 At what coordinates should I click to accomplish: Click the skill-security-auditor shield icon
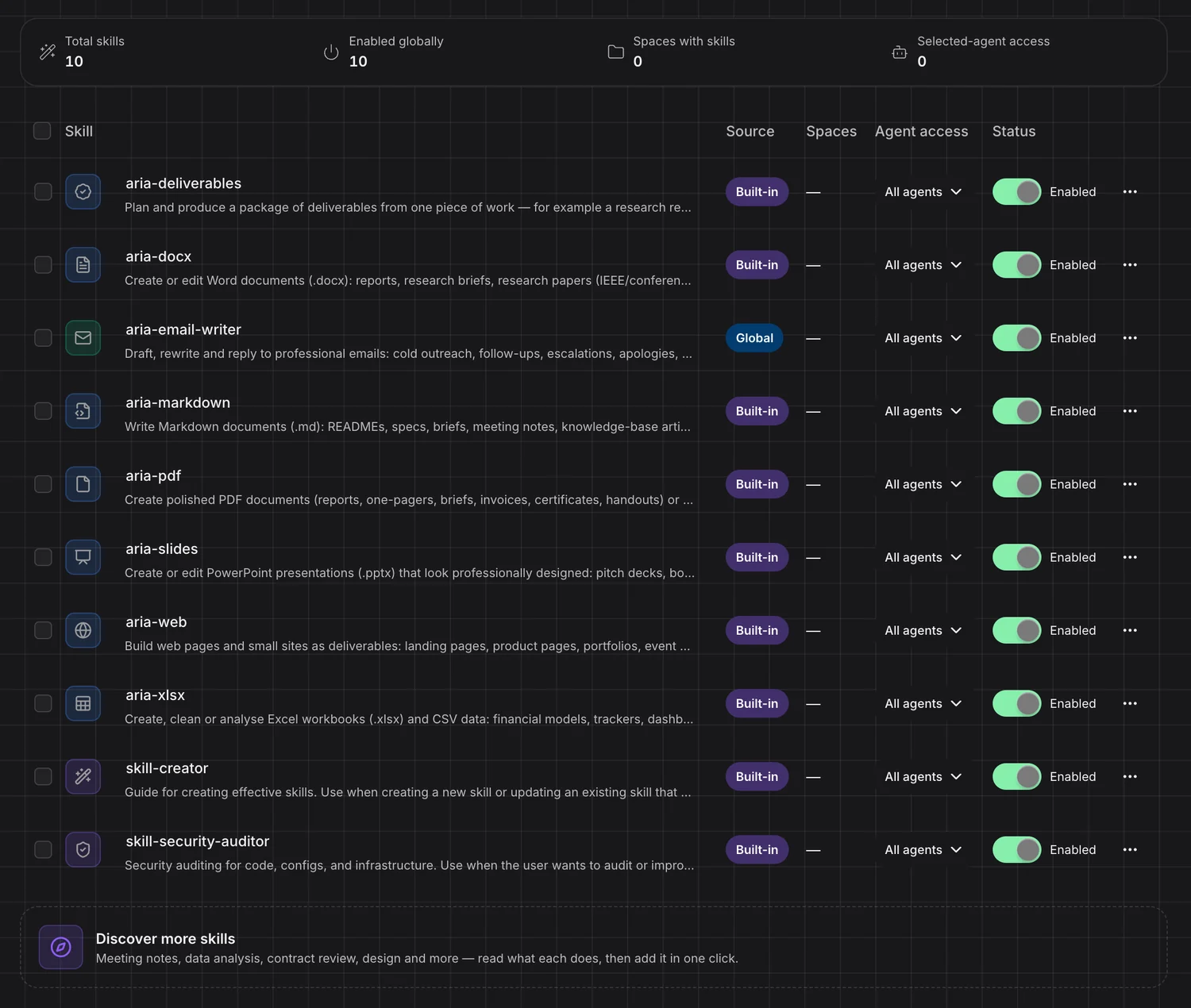click(83, 849)
